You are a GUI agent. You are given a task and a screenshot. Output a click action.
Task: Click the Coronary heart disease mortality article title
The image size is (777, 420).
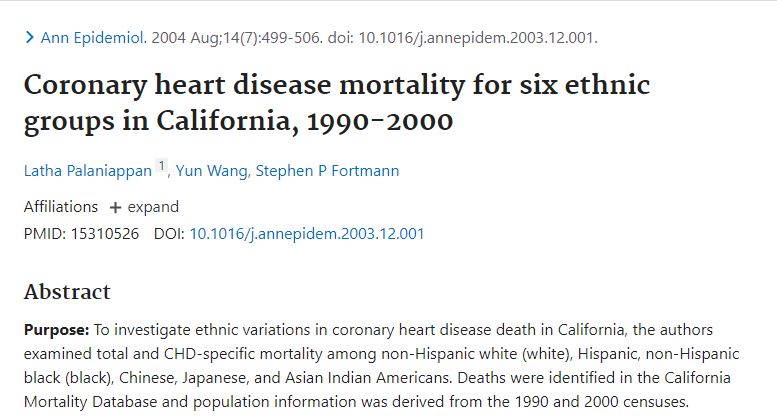(x=337, y=103)
